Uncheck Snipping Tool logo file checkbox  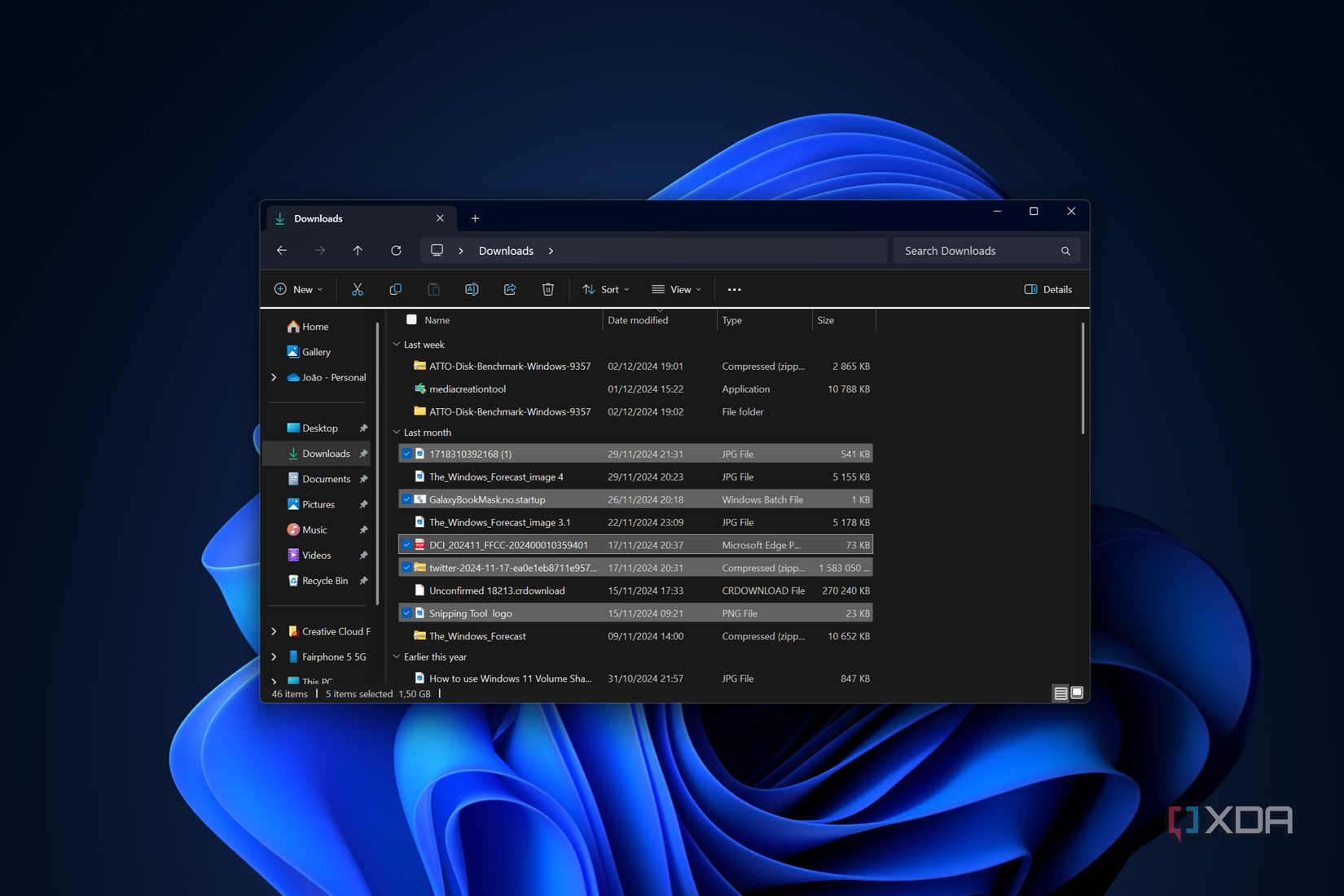pos(406,613)
